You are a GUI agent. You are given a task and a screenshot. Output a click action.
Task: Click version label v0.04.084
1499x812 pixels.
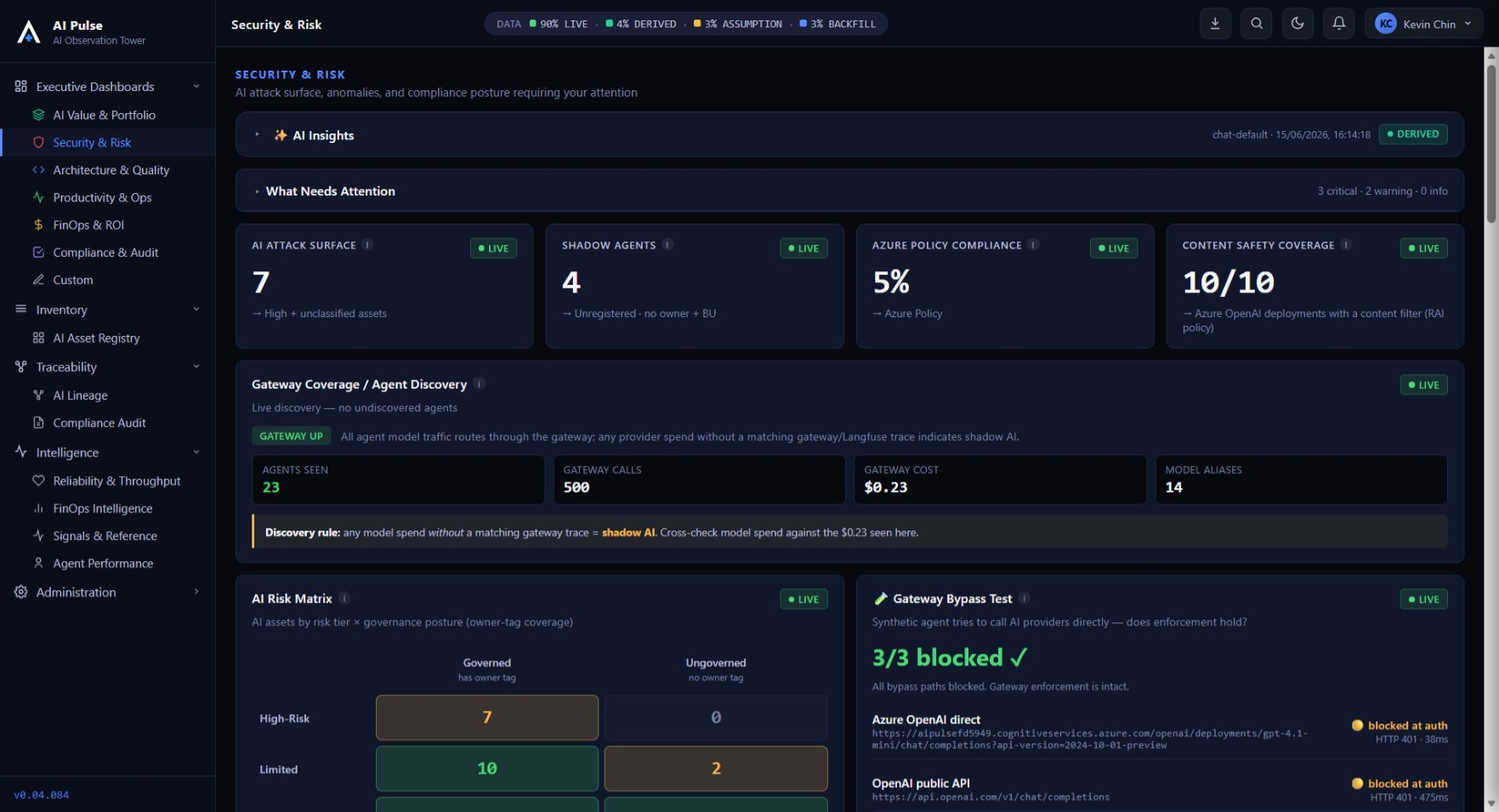click(x=42, y=795)
